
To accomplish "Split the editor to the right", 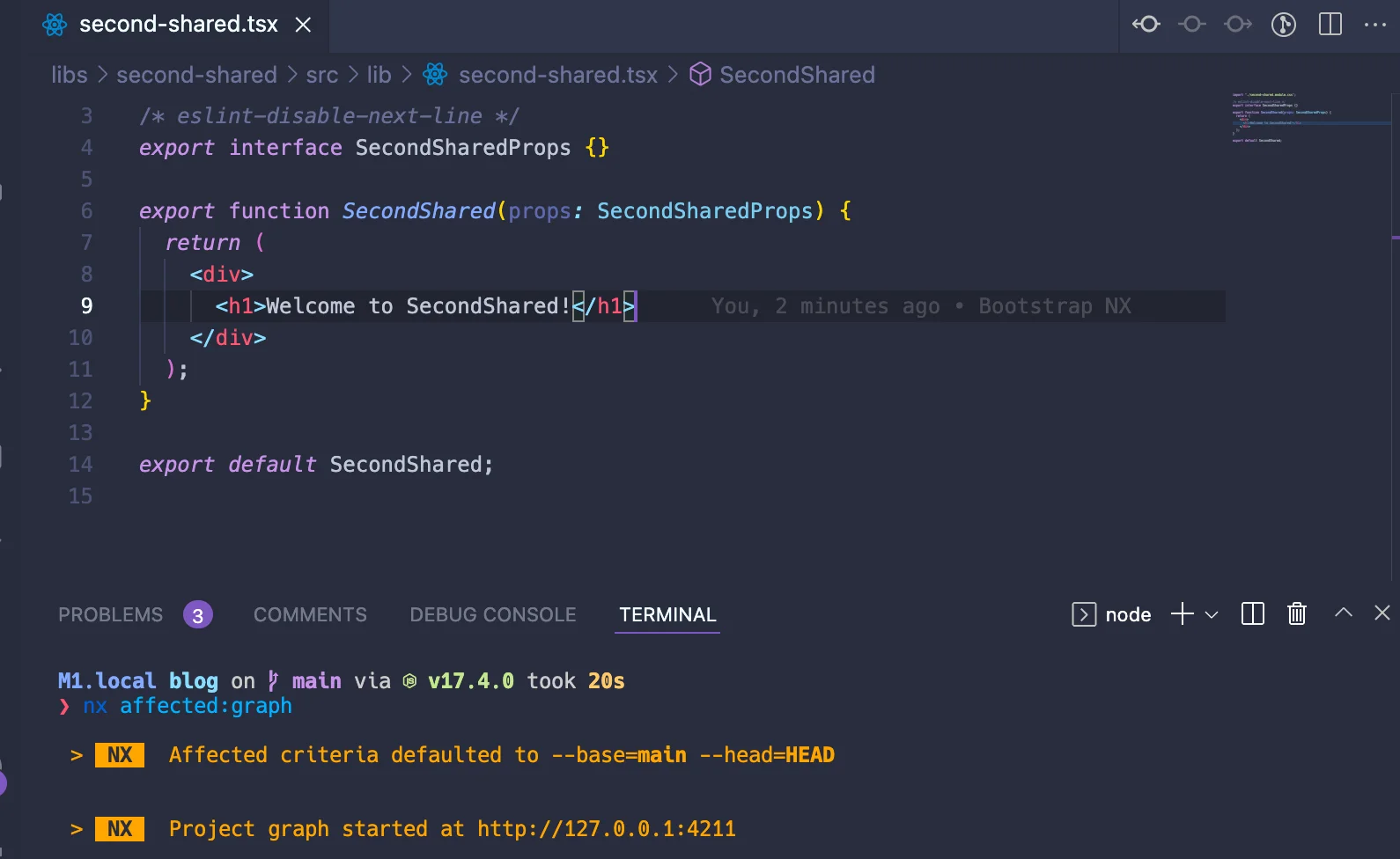I will coord(1330,25).
